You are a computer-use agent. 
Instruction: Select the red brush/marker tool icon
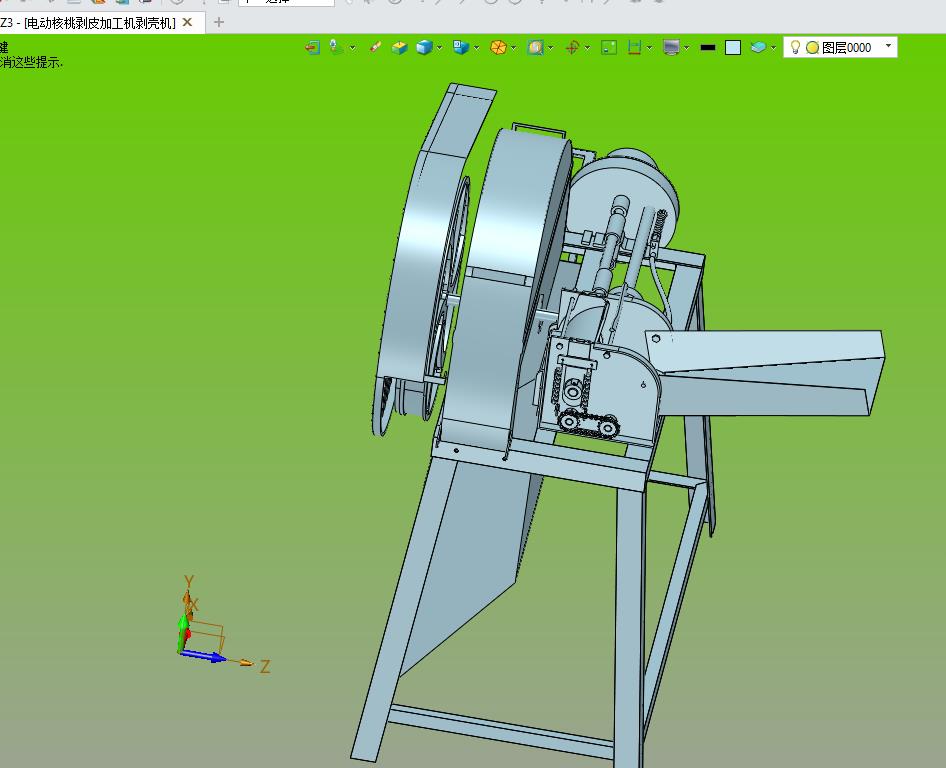click(x=375, y=47)
